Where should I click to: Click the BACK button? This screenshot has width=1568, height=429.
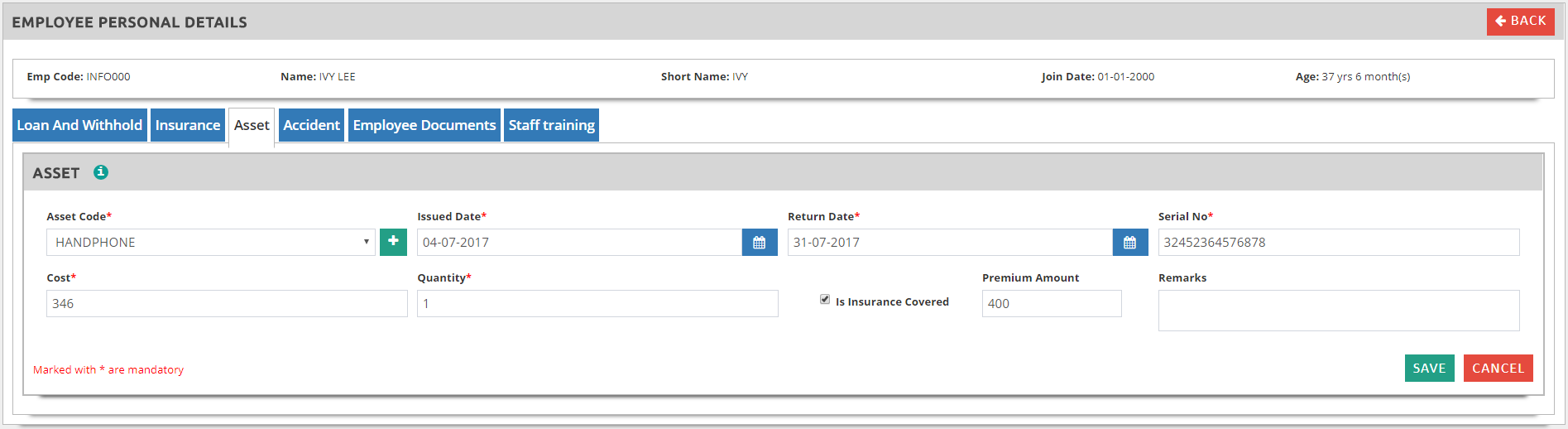[x=1520, y=22]
